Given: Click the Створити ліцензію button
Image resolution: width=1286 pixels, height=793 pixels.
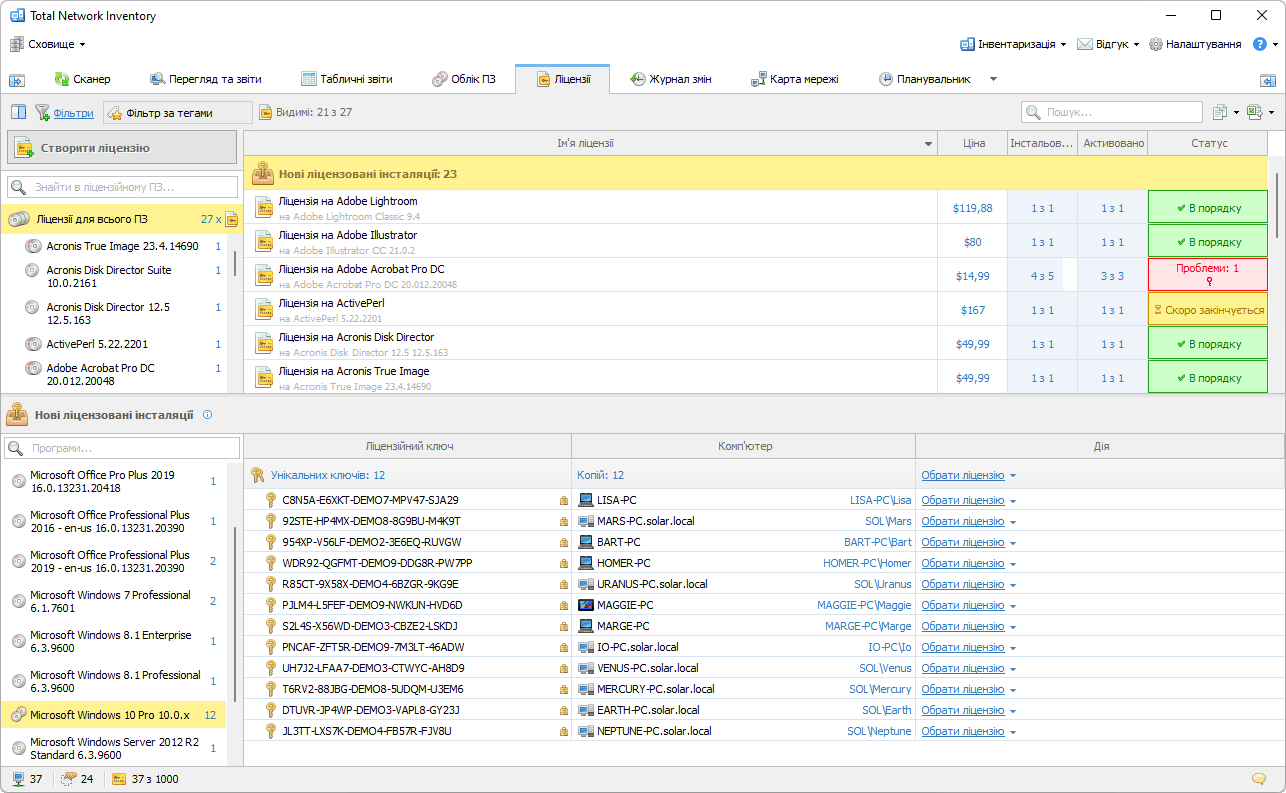Looking at the screenshot, I should 122,148.
